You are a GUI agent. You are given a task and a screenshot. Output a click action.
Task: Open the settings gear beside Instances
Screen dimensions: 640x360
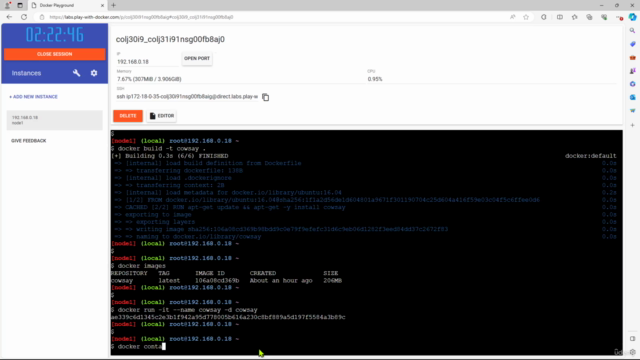94,73
